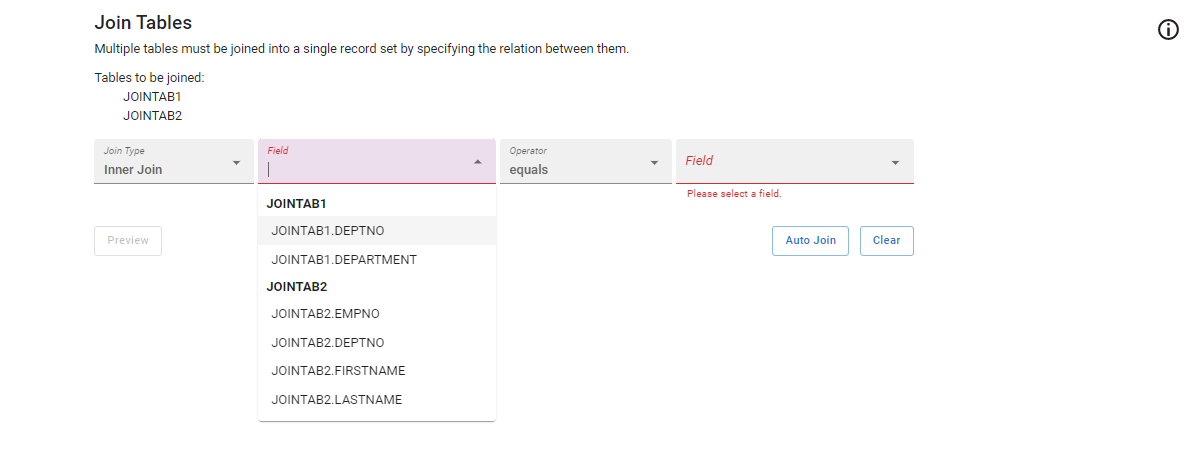The height and width of the screenshot is (452, 1191).
Task: Select JOINTAB2.LASTNAME field
Action: click(x=377, y=400)
